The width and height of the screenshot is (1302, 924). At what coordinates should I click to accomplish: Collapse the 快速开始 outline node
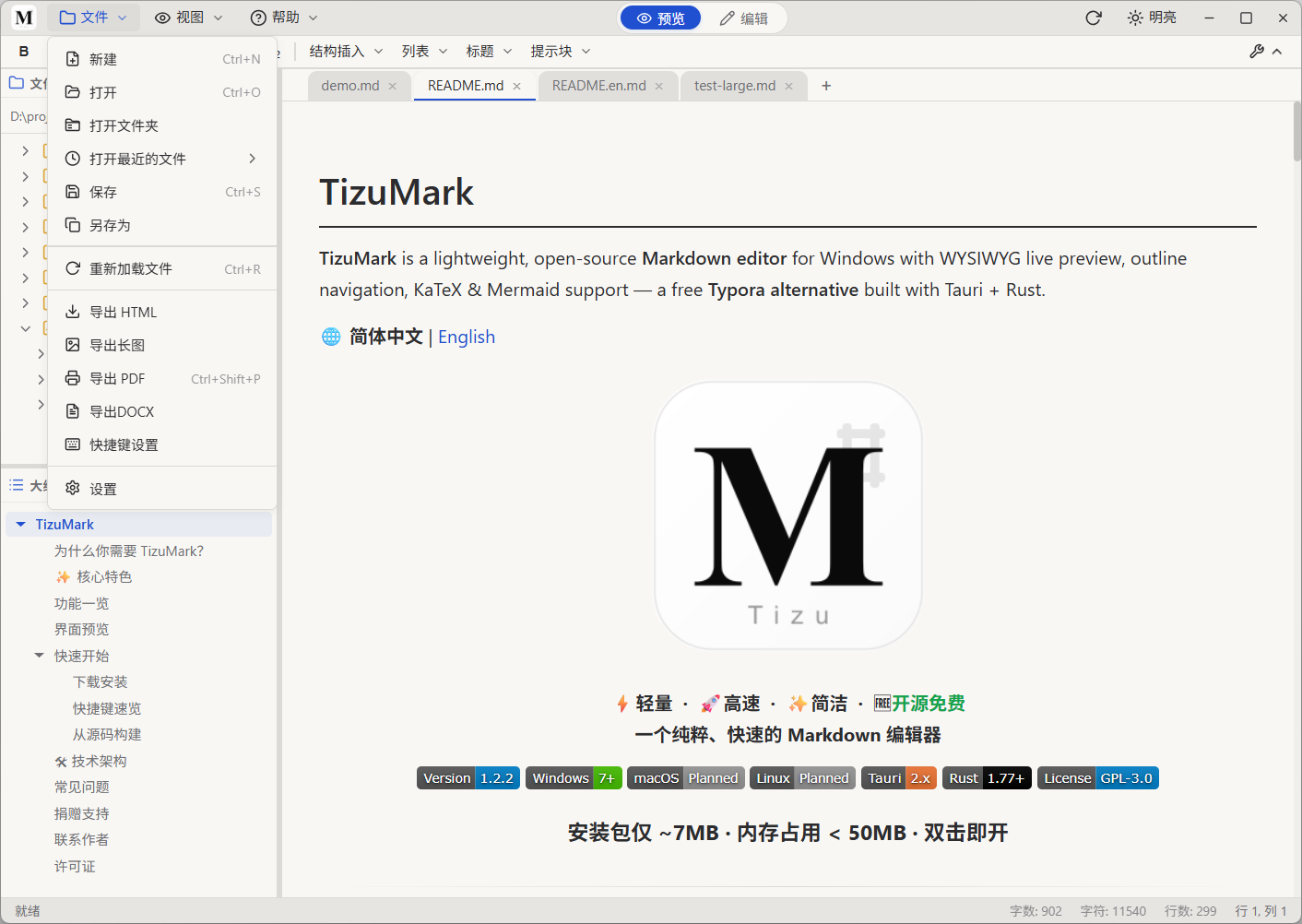pos(39,656)
